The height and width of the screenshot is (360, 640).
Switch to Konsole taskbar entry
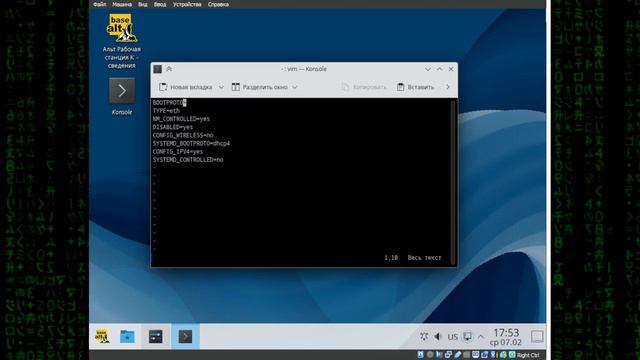[x=185, y=336]
